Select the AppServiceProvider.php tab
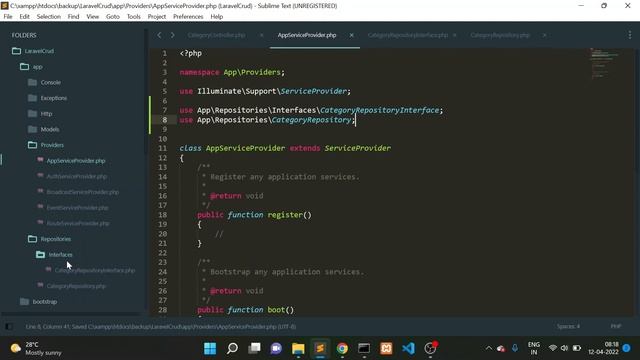This screenshot has height=360, width=640. 307,36
